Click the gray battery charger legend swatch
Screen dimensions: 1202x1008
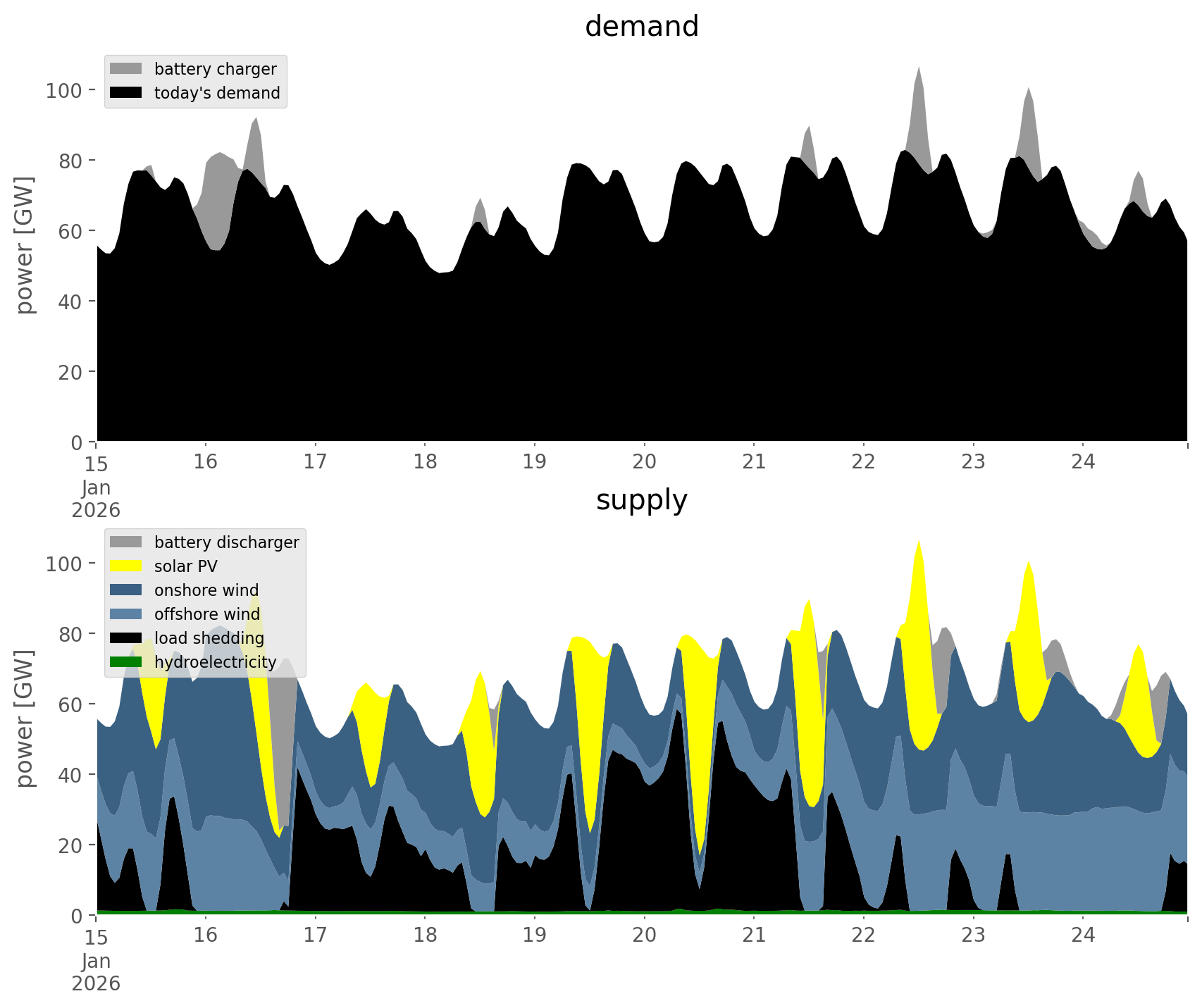pyautogui.click(x=125, y=69)
